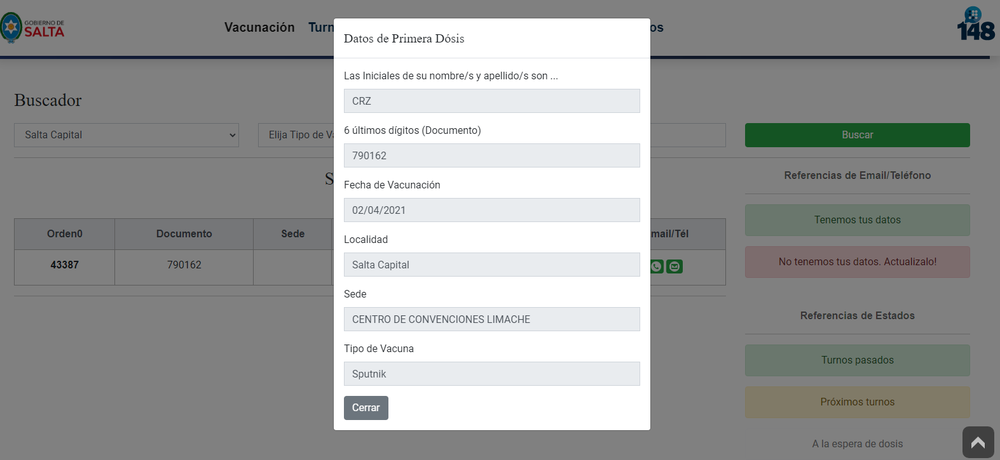Click the initials field showing CRZ
Image resolution: width=1000 pixels, height=460 pixels.
pos(492,101)
